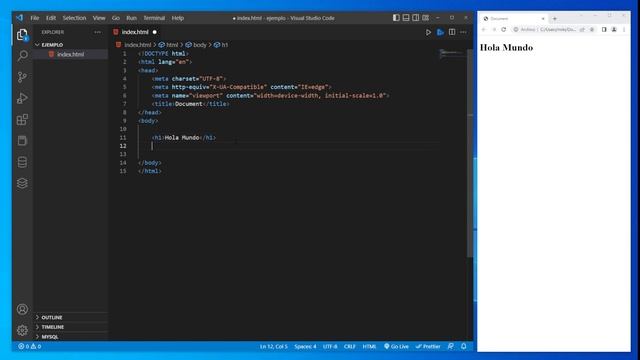
Task: Change language mode via HTML status item
Action: [x=369, y=346]
